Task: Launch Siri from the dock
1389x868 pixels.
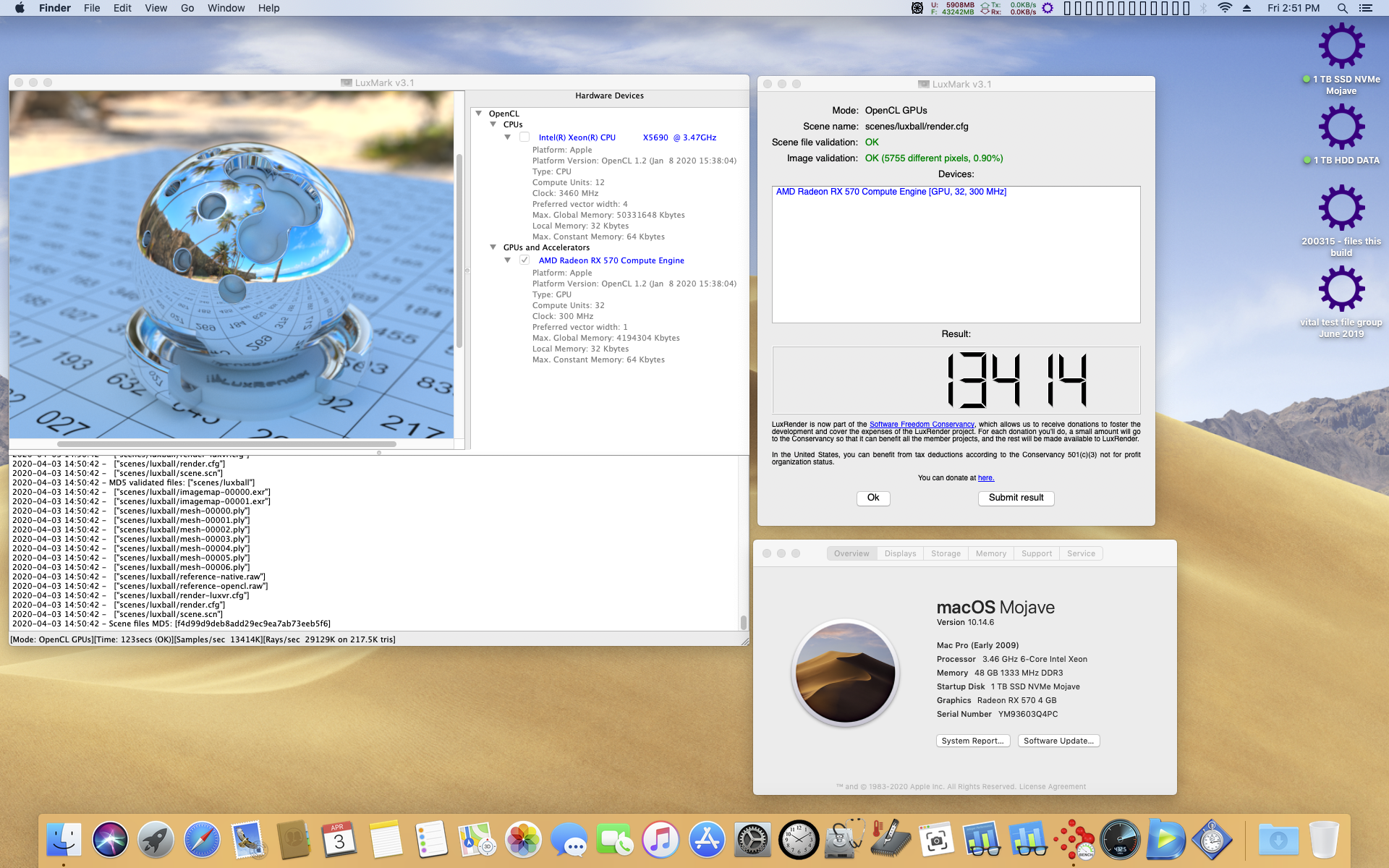Action: point(110,840)
